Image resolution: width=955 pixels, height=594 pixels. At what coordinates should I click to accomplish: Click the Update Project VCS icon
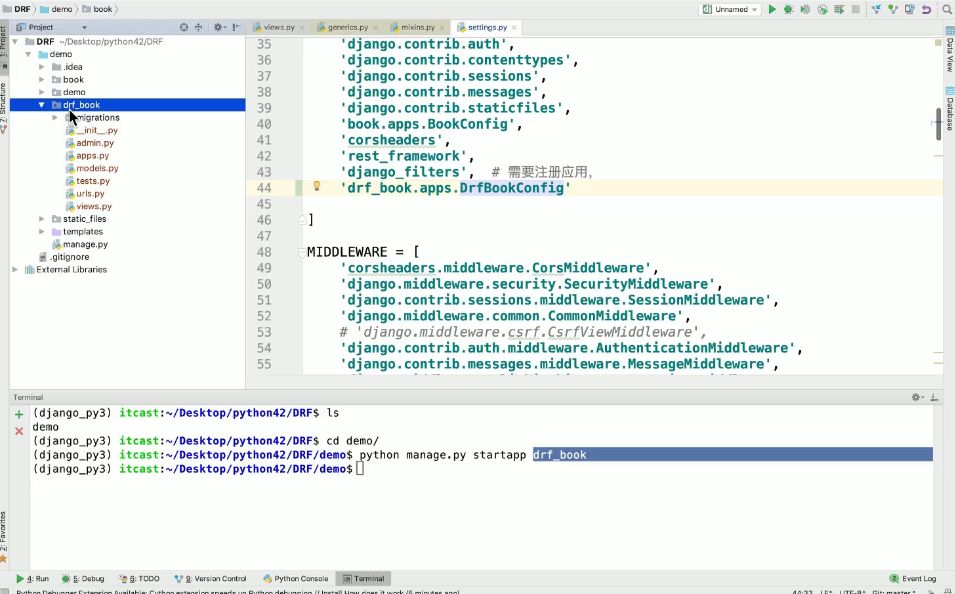tap(875, 9)
